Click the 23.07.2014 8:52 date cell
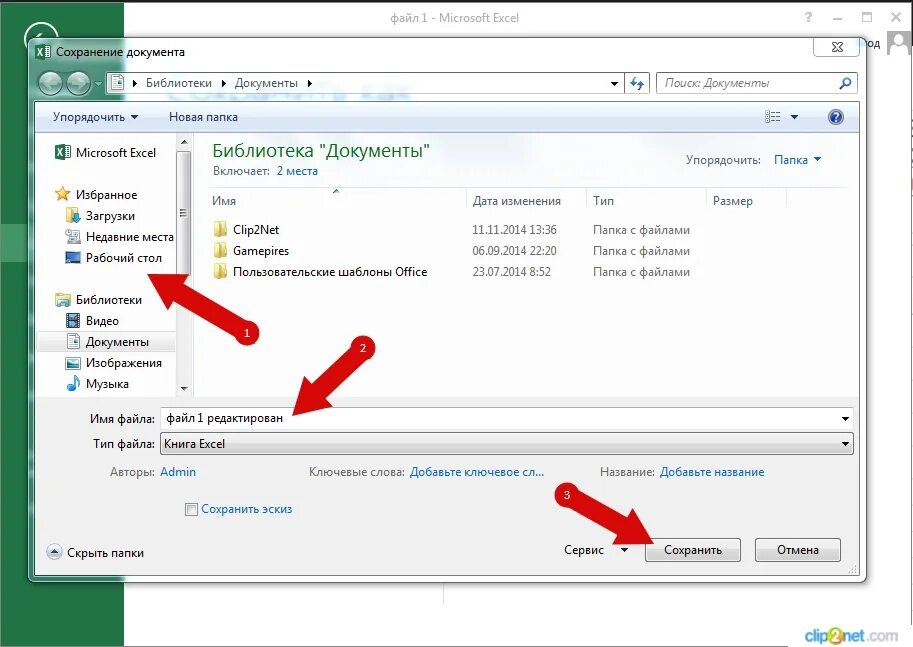The height and width of the screenshot is (647, 913). click(511, 271)
